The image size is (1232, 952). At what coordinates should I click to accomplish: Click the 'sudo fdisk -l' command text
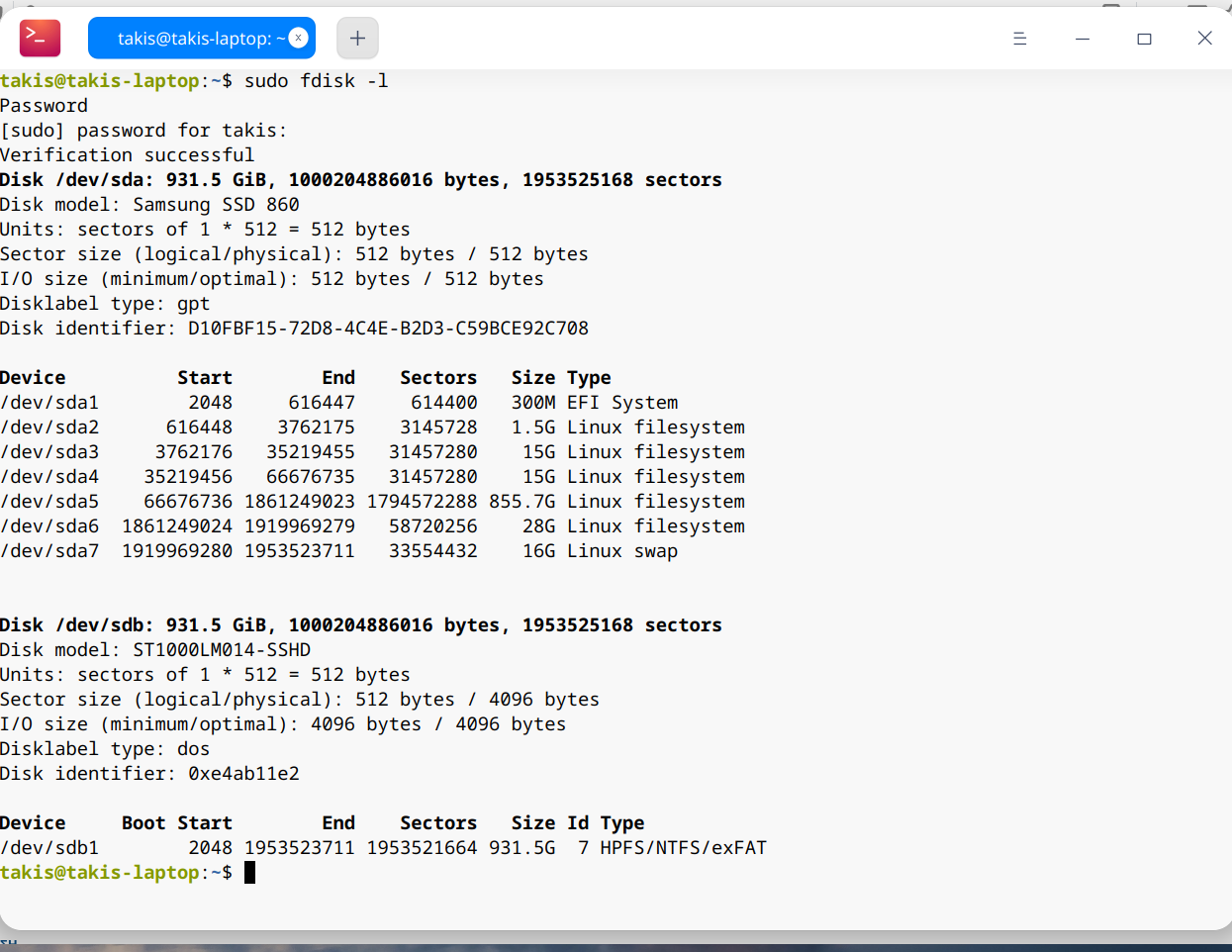(x=317, y=80)
